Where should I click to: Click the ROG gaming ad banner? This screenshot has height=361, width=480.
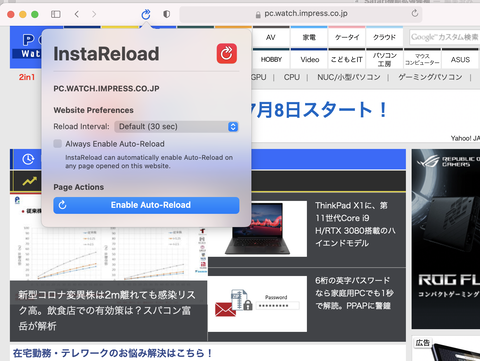click(x=446, y=239)
